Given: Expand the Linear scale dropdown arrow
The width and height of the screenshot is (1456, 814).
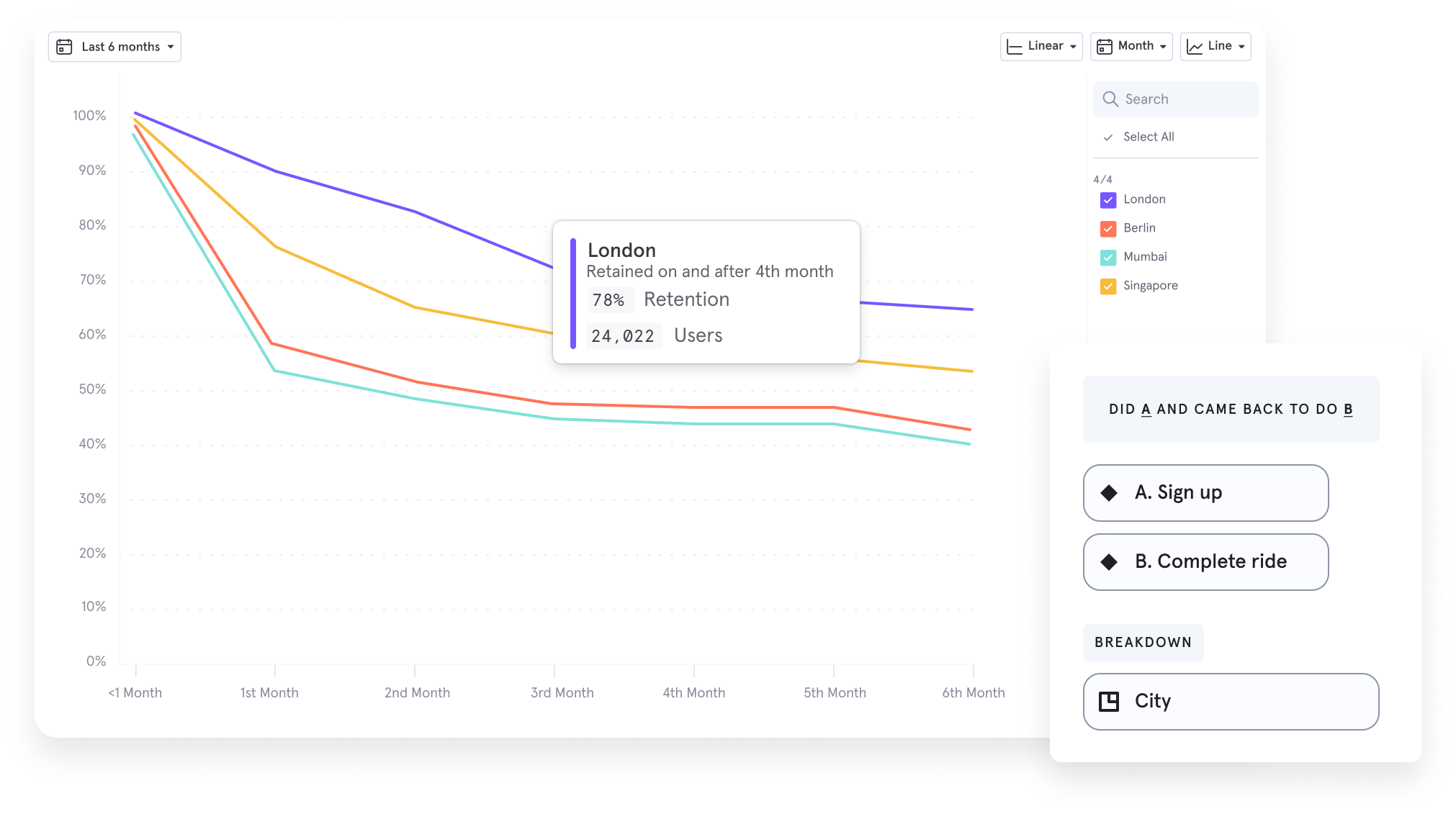Looking at the screenshot, I should pyautogui.click(x=1073, y=47).
